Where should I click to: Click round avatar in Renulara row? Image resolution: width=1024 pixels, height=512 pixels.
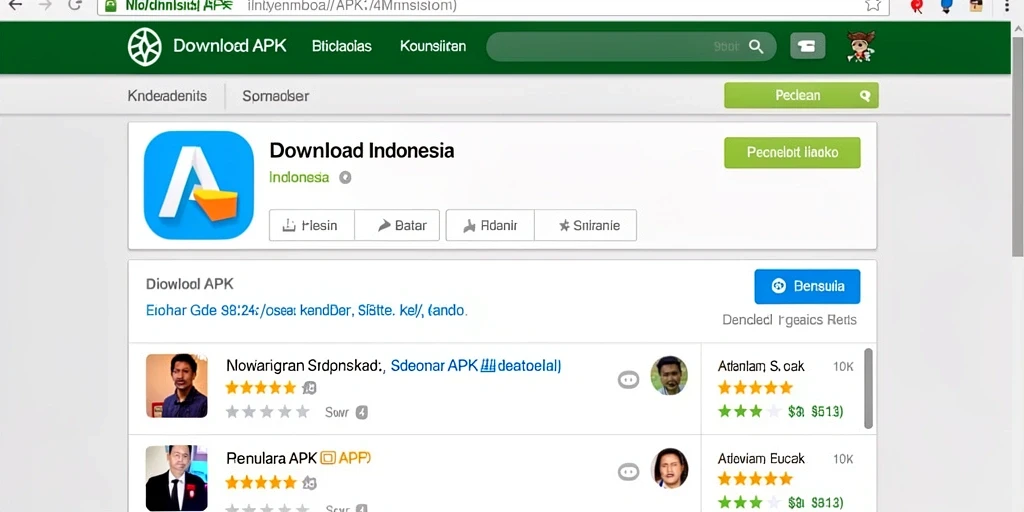coord(669,468)
